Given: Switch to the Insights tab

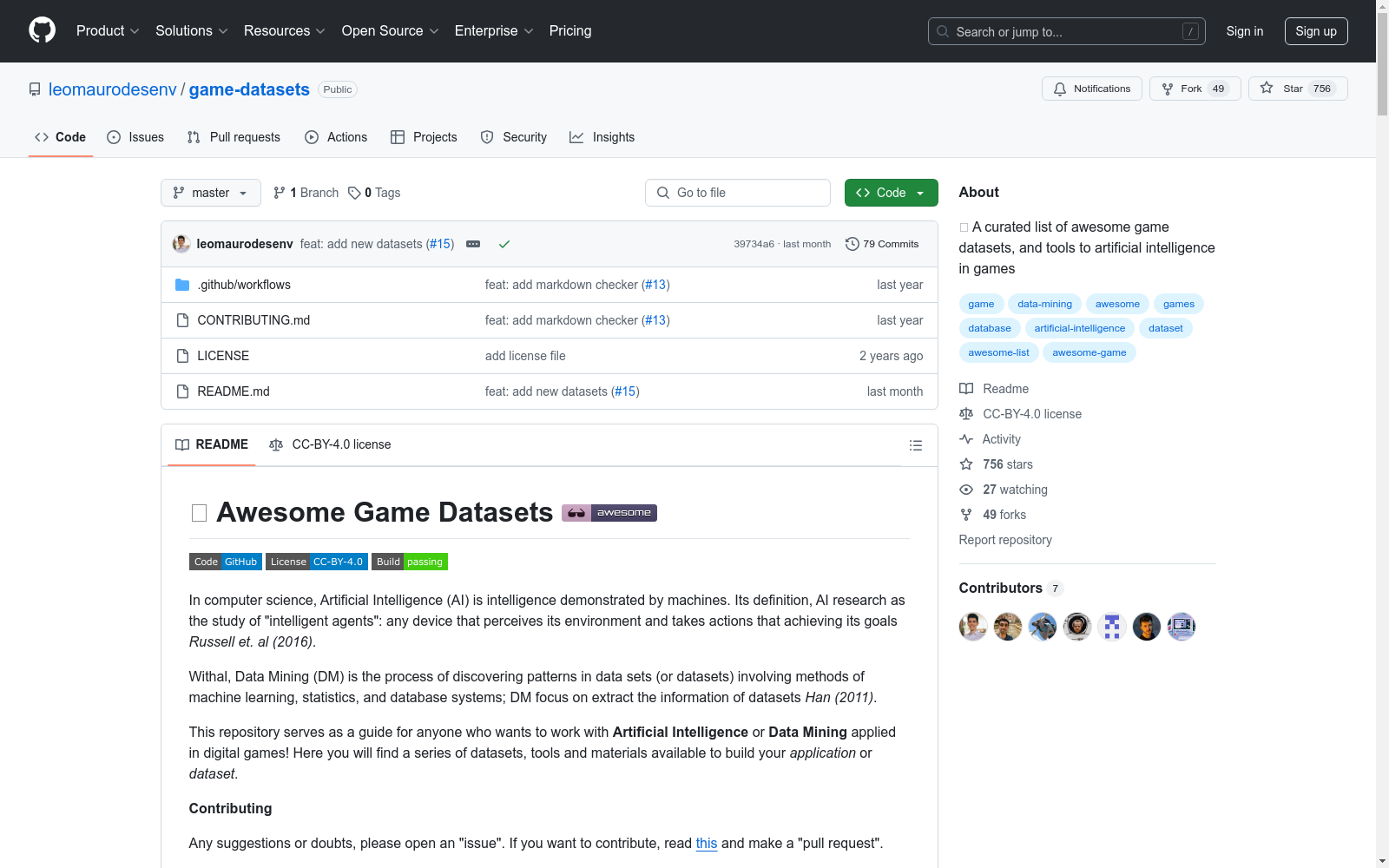Looking at the screenshot, I should coord(602,137).
